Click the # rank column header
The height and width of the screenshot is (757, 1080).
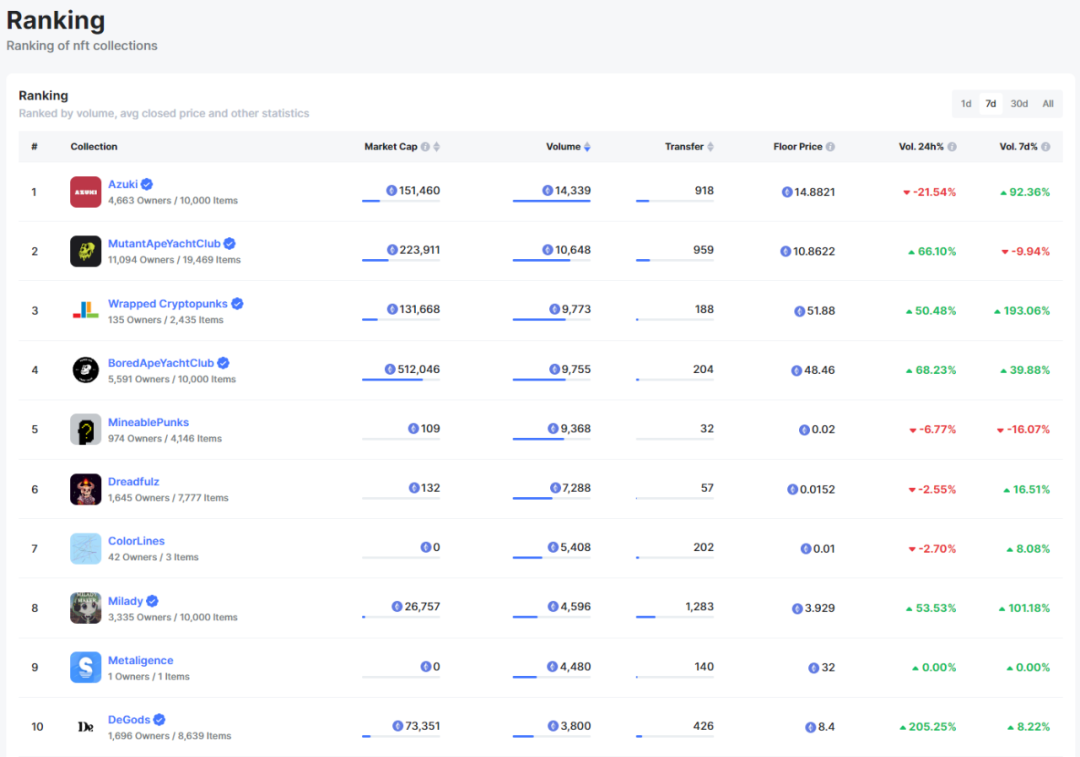(34, 147)
